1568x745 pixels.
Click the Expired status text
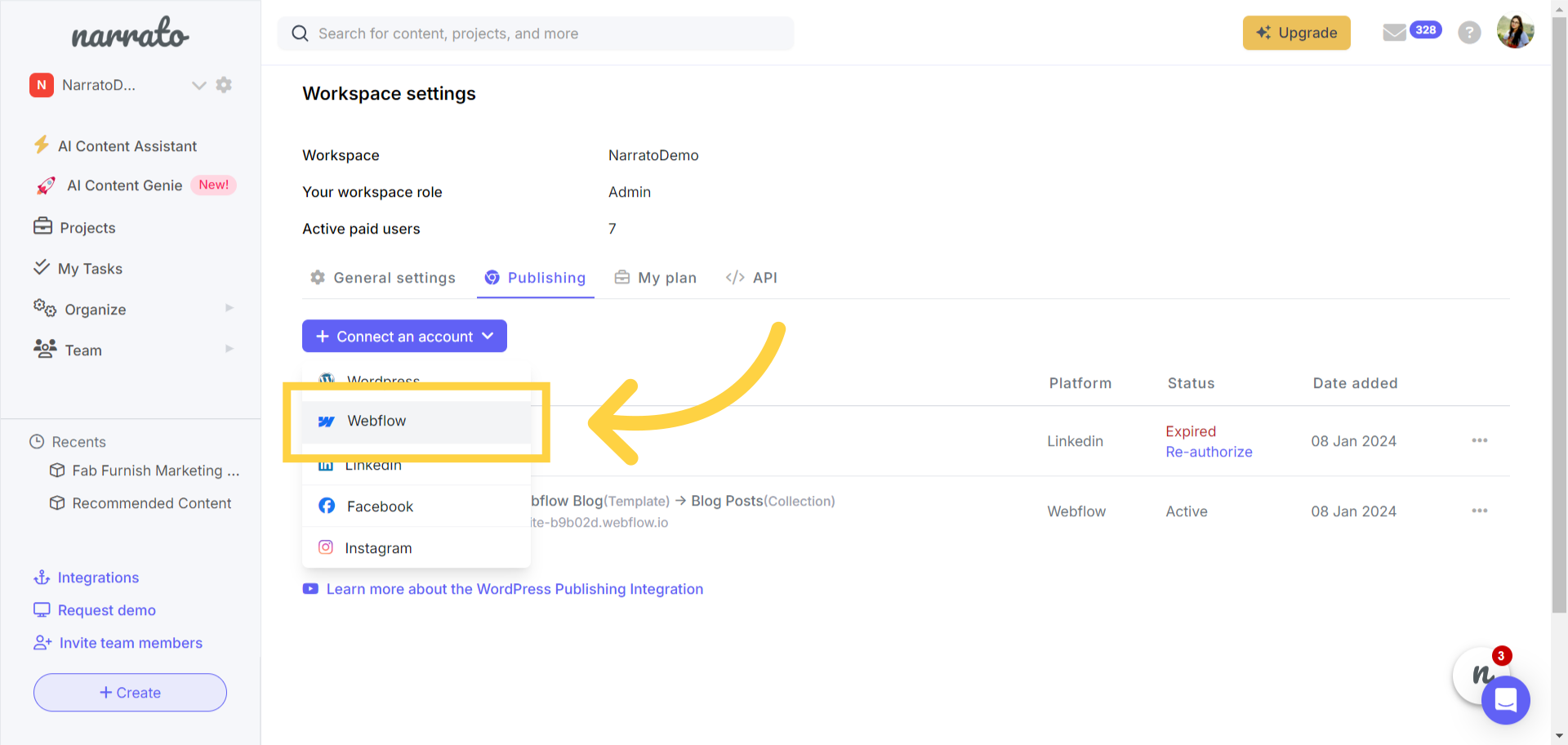[x=1191, y=431]
